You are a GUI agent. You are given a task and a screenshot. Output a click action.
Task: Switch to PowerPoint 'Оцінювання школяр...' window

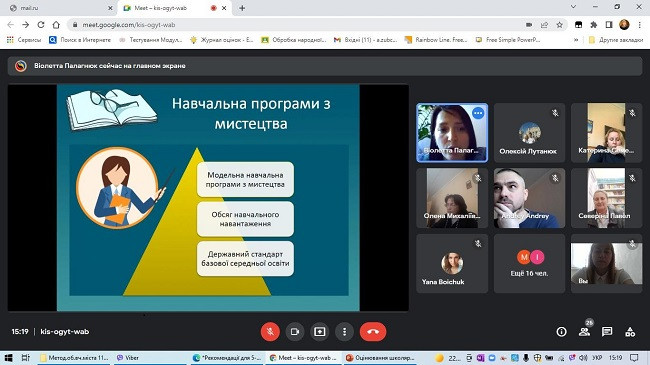click(381, 358)
